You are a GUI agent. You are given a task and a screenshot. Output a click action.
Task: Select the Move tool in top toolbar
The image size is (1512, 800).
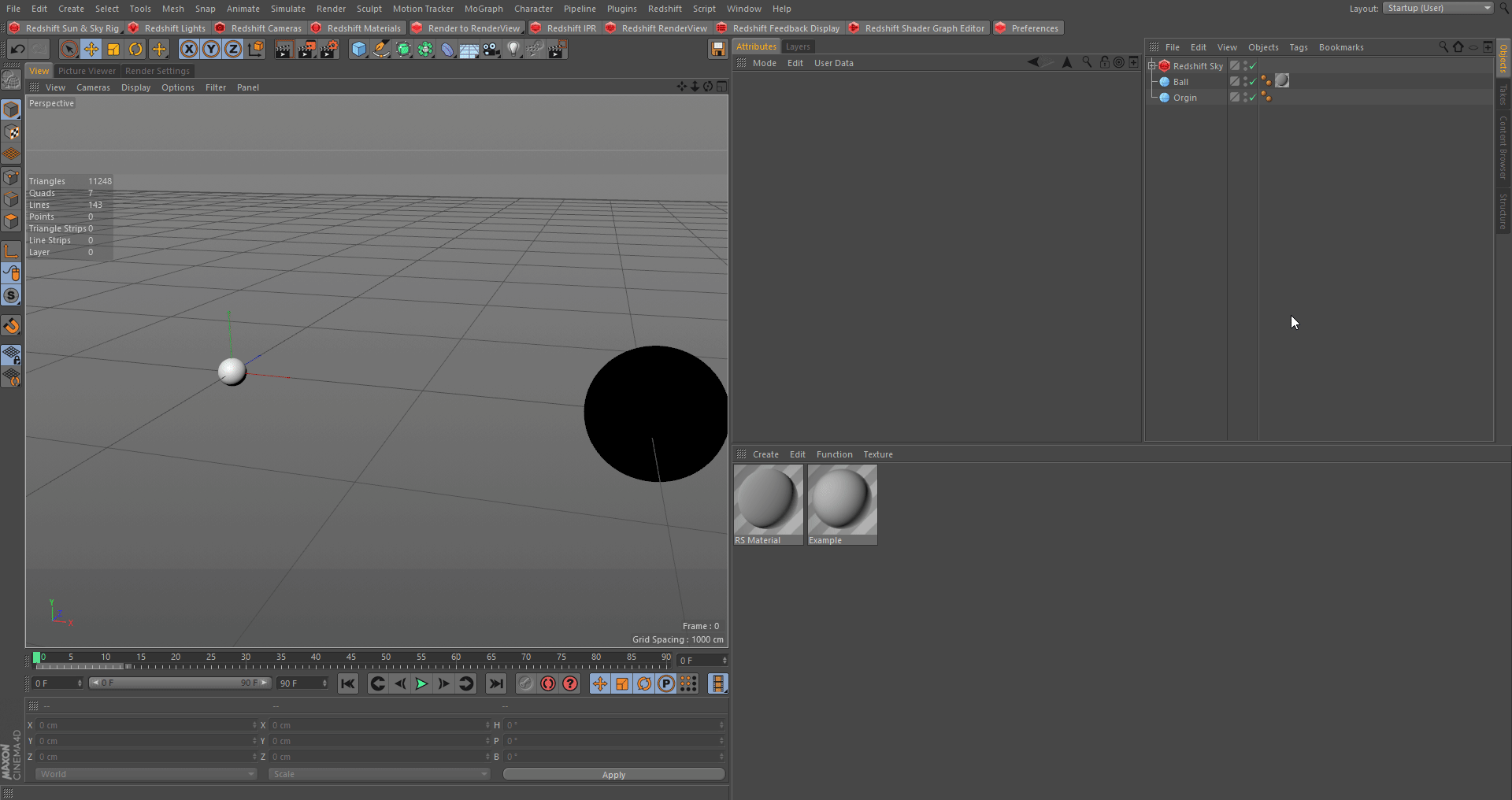[x=91, y=50]
